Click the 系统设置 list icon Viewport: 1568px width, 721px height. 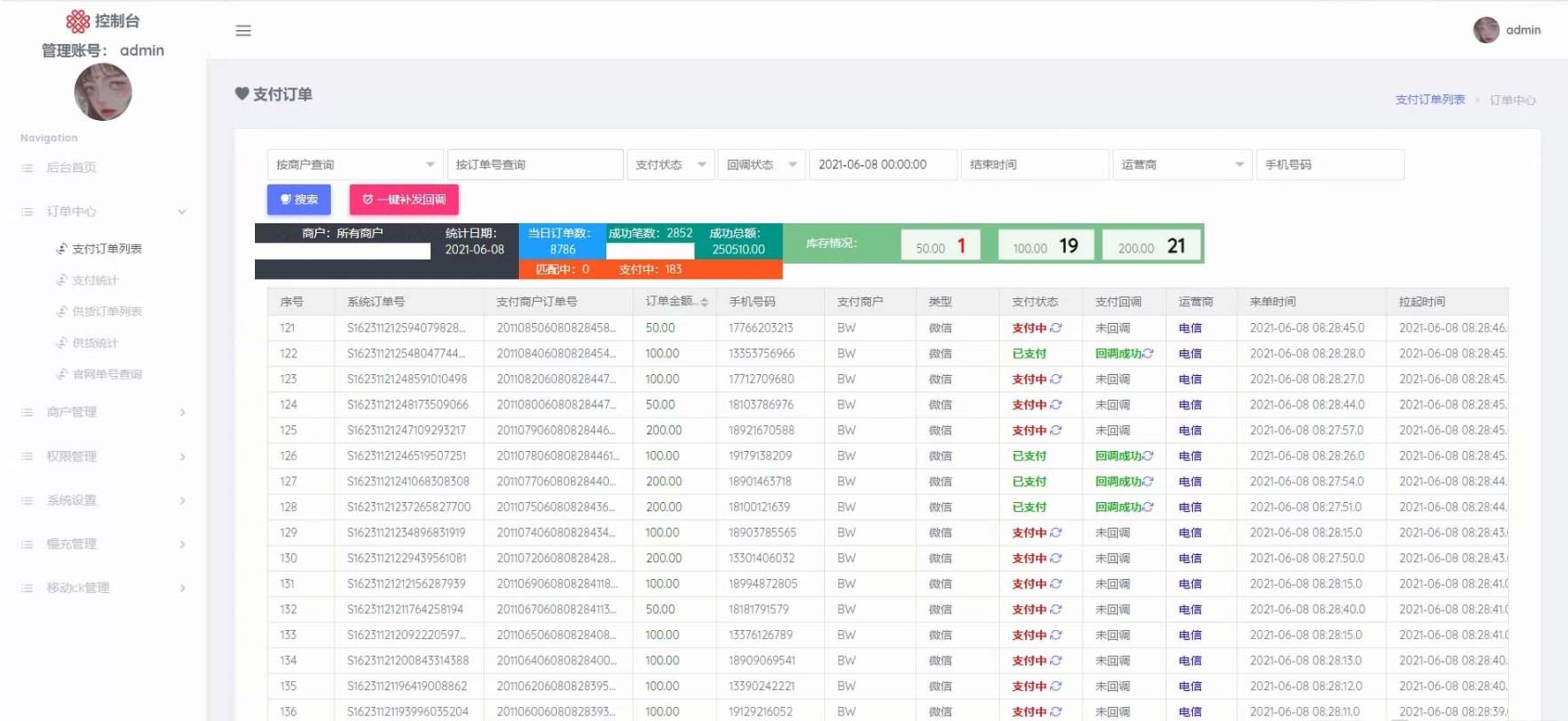[x=27, y=500]
